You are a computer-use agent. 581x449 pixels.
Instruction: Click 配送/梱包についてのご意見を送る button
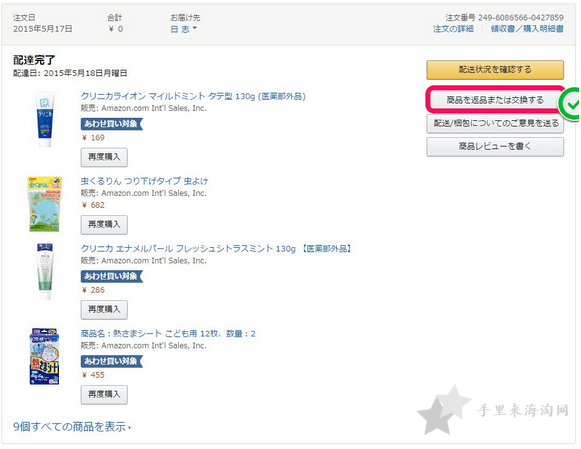coord(495,123)
